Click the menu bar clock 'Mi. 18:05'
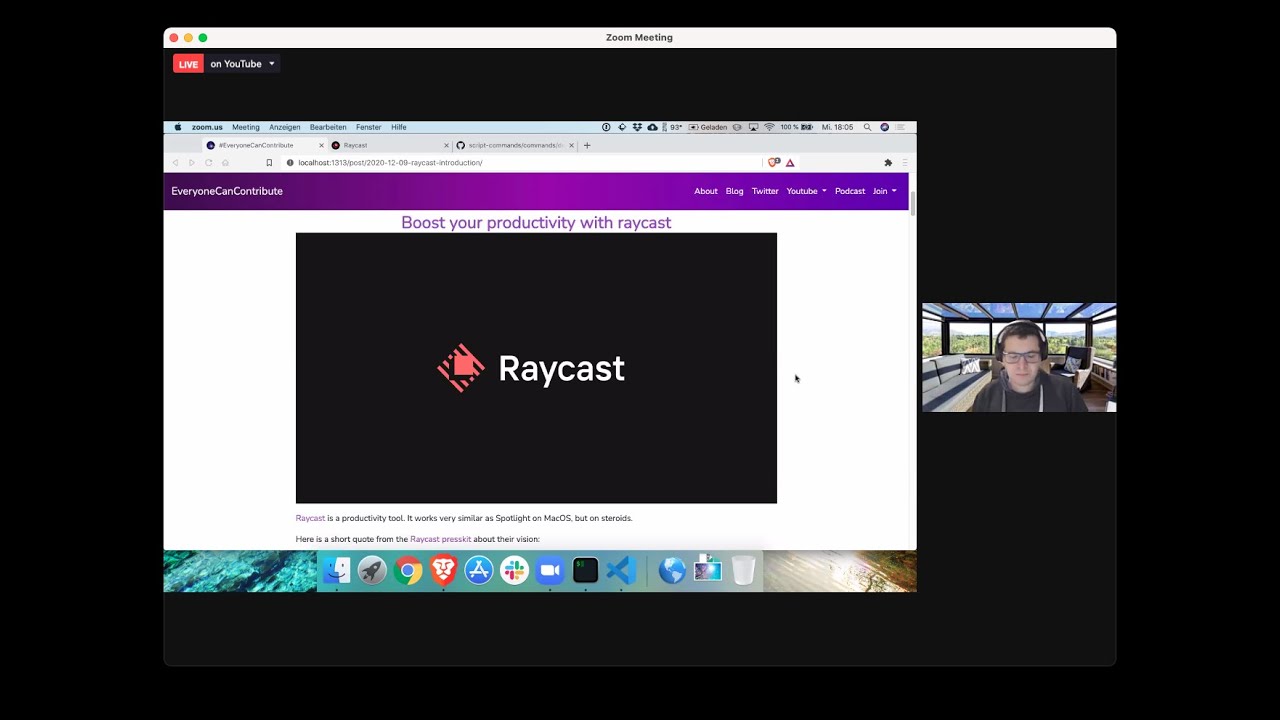This screenshot has height=720, width=1280. pyautogui.click(x=838, y=127)
